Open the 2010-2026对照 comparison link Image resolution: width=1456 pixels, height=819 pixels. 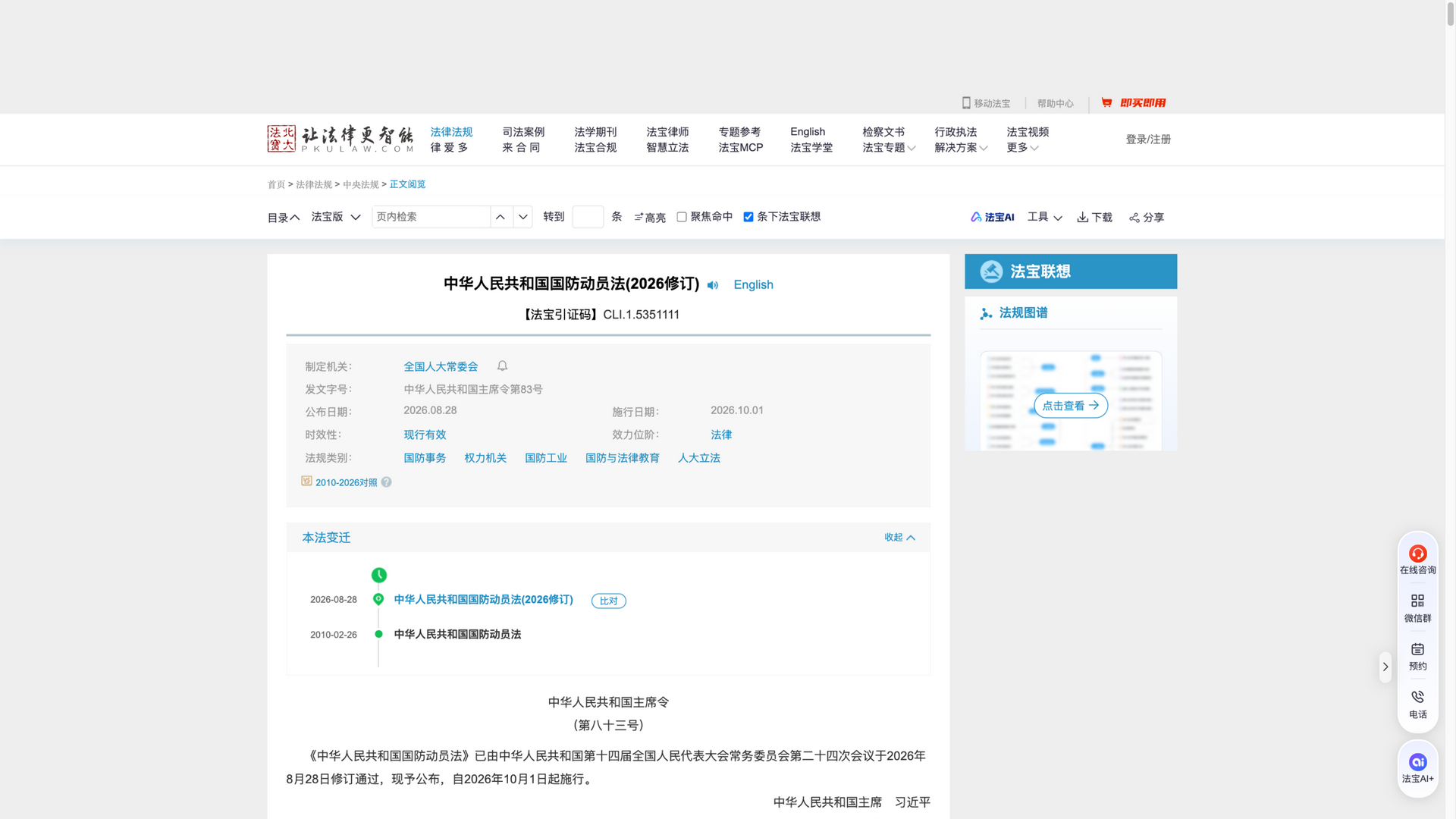click(346, 482)
